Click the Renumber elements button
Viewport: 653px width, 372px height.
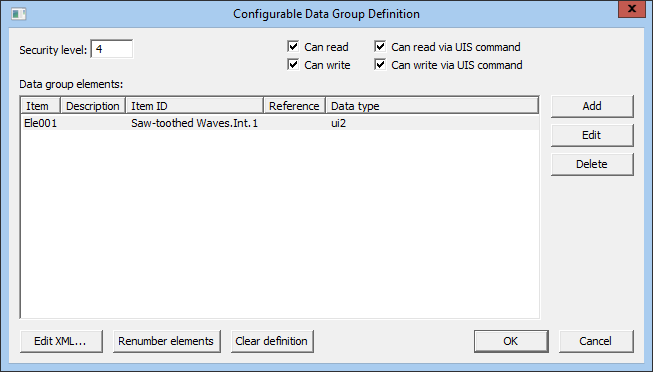[x=166, y=341]
